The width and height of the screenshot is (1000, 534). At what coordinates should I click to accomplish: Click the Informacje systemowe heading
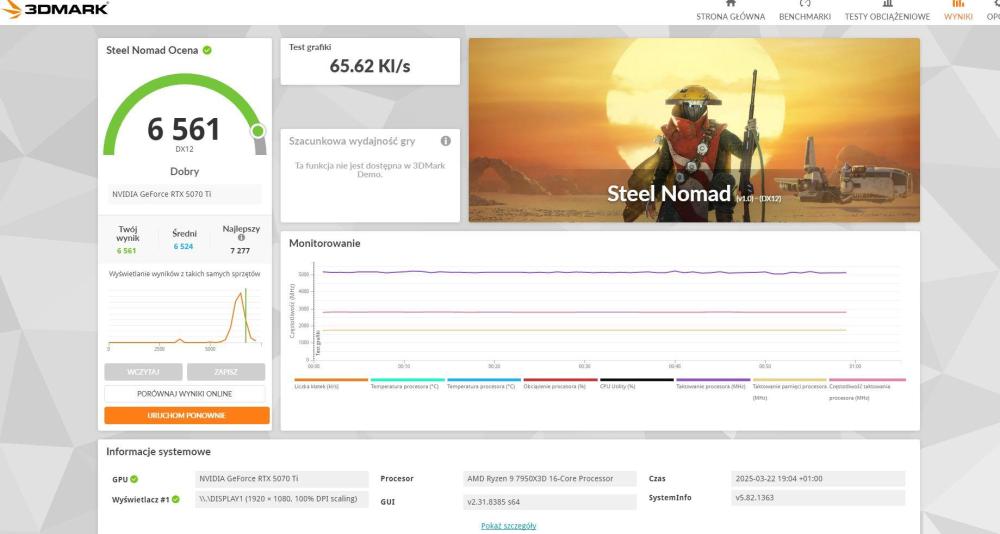click(158, 452)
